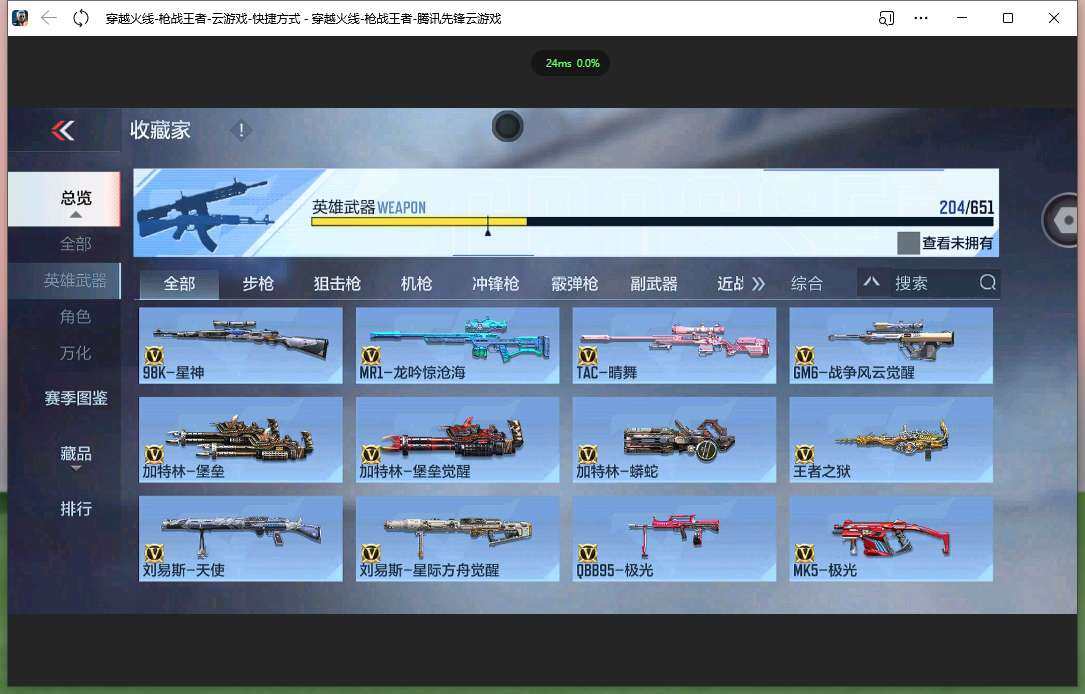
Task: Click the 英雄武器 WEAPON heading
Action: pos(368,207)
